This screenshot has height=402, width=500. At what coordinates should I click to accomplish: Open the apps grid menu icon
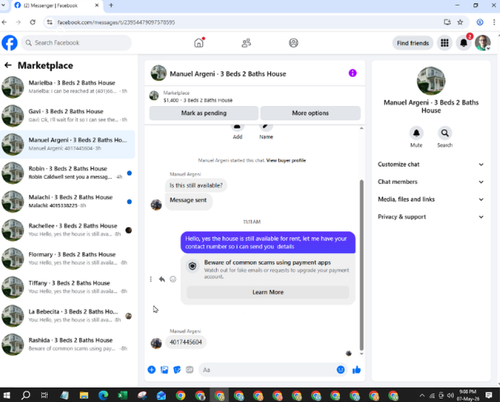tap(445, 43)
